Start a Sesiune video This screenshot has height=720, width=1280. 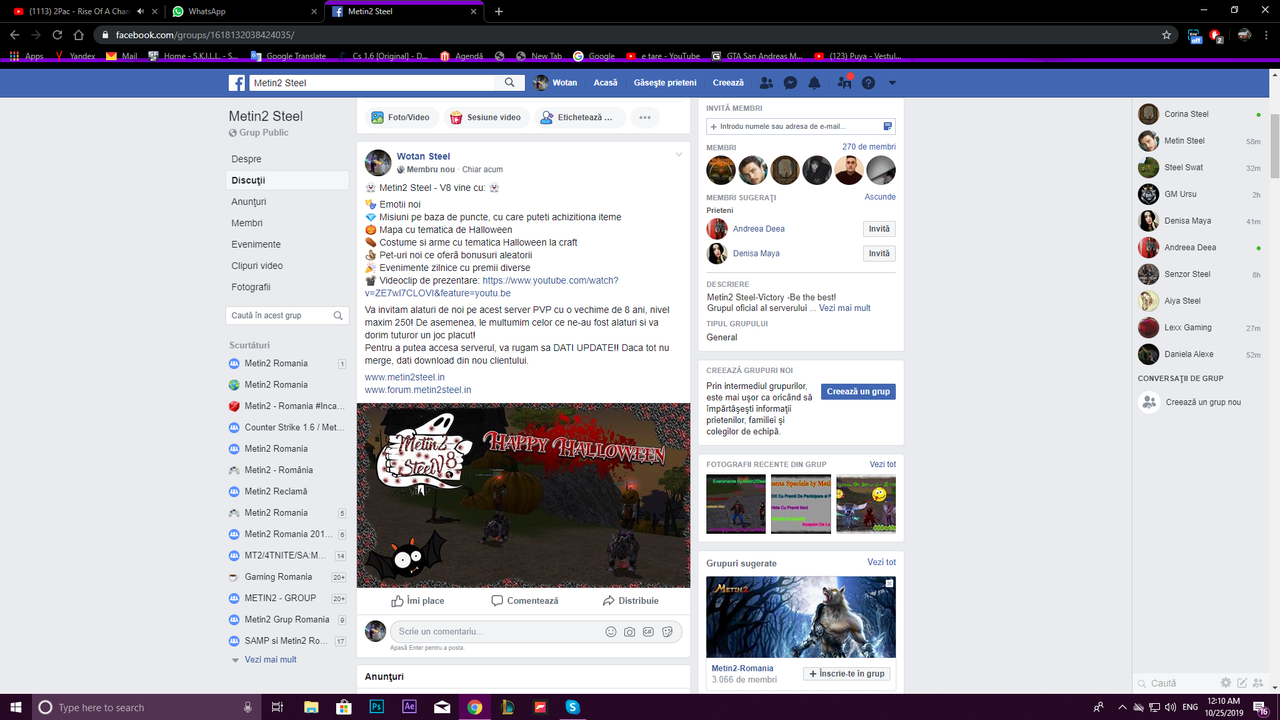486,117
